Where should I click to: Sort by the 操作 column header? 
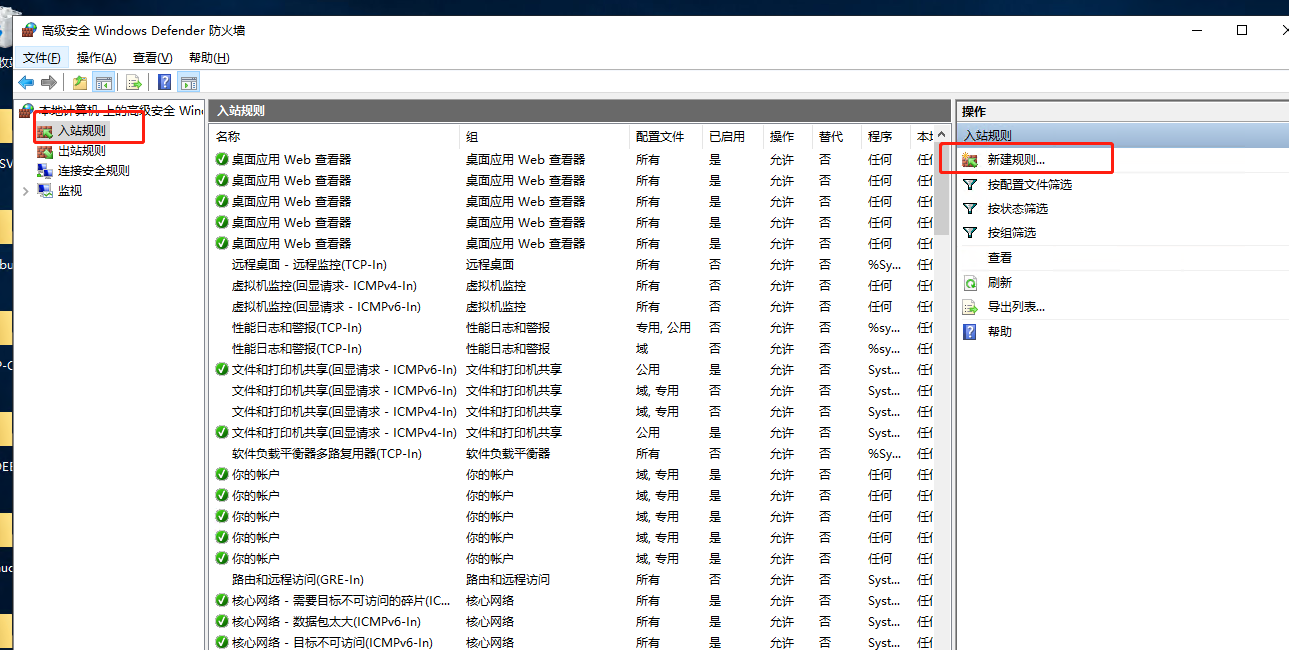pos(788,137)
